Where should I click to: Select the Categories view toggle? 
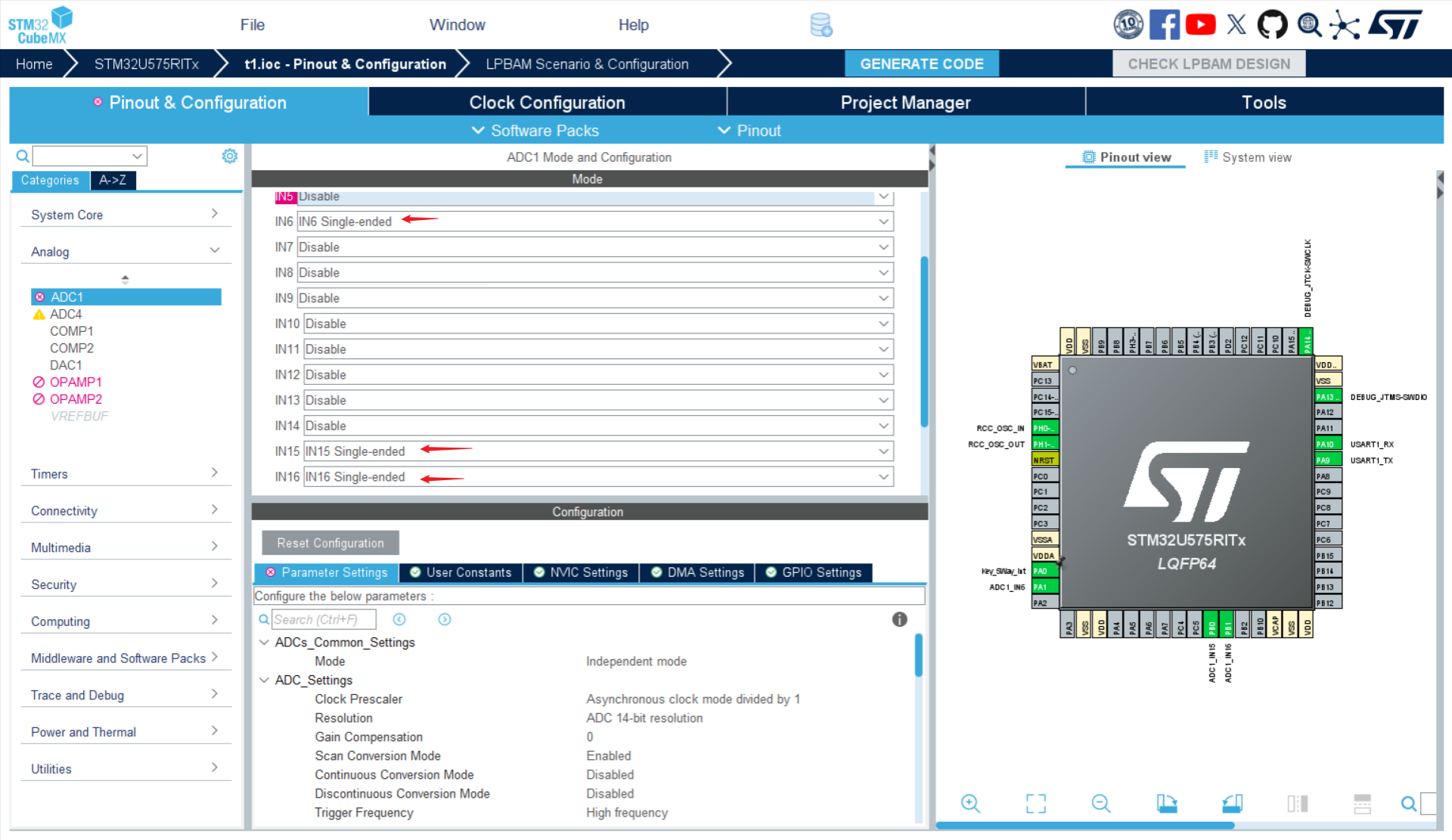coord(50,180)
